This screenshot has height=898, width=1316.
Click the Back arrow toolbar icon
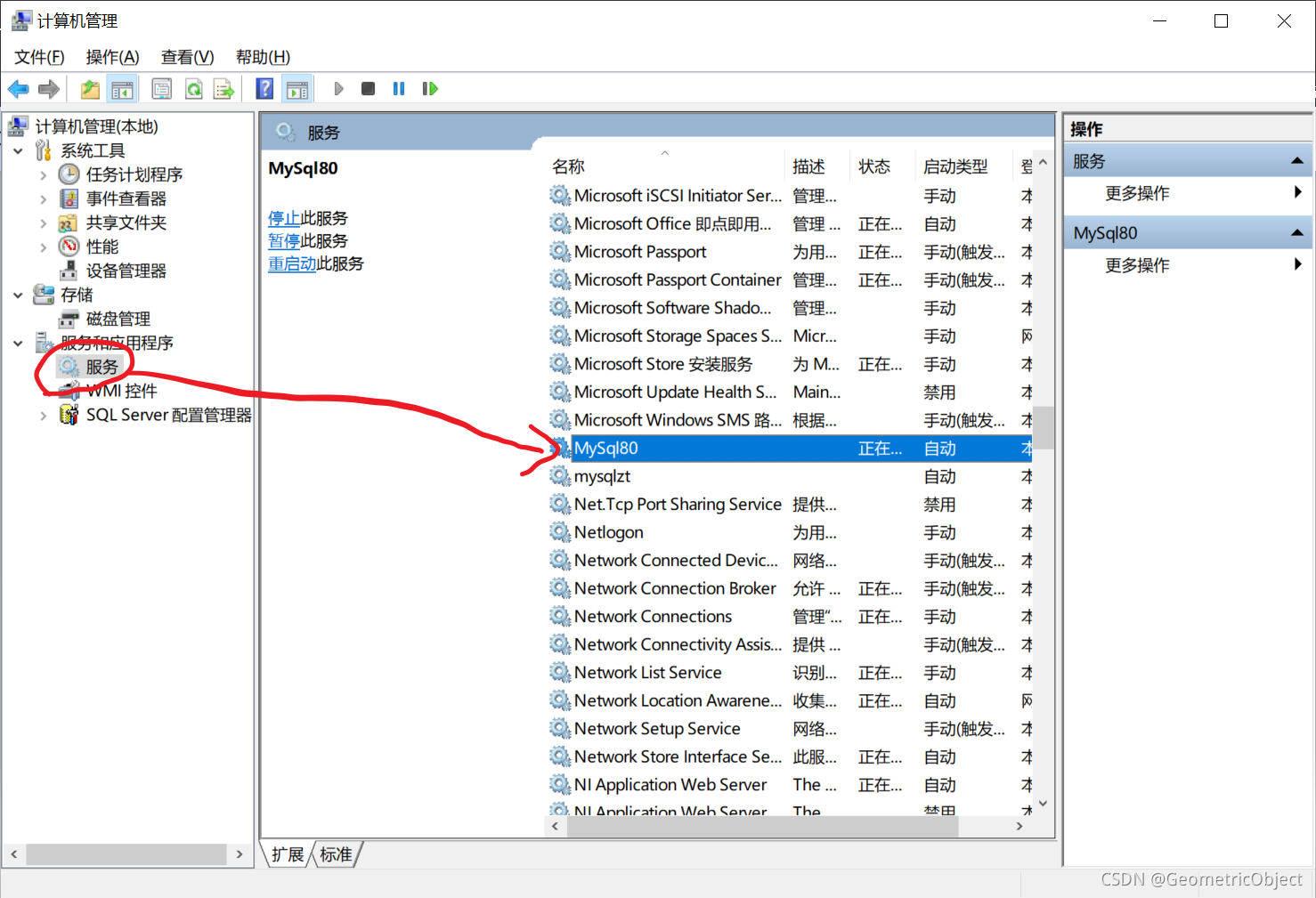click(x=18, y=89)
